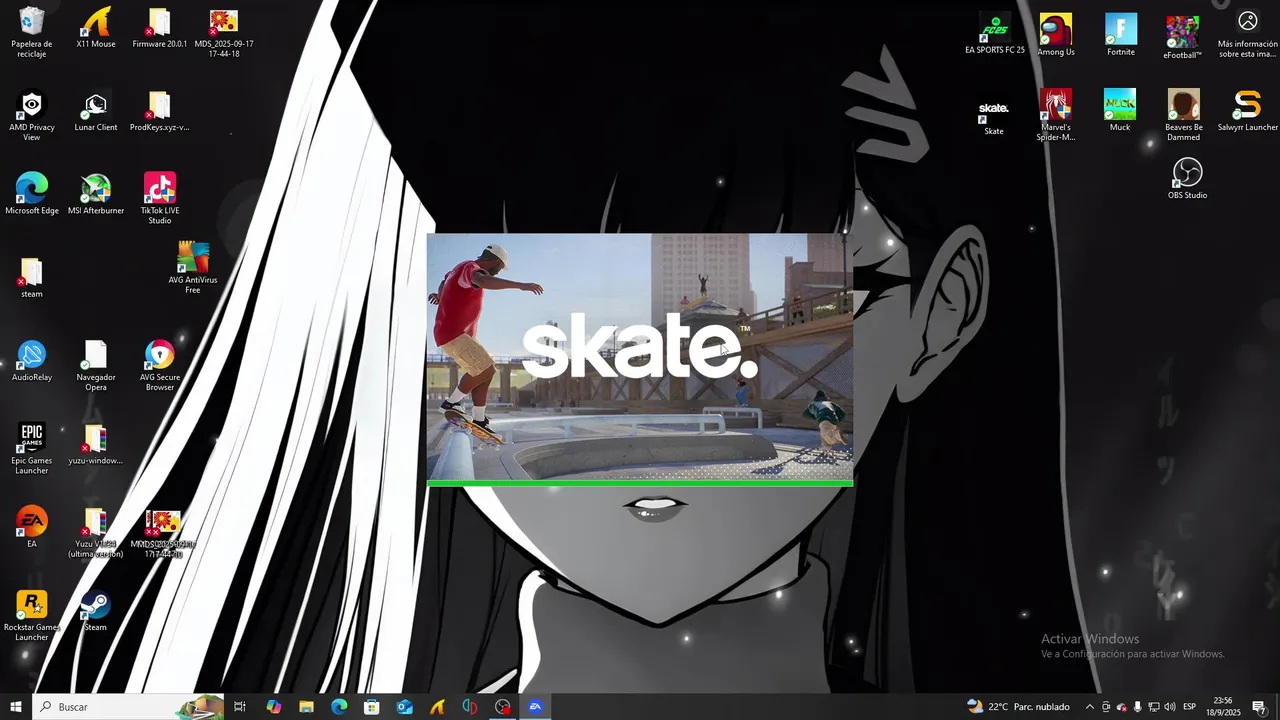Viewport: 1280px width, 720px height.
Task: Select the ProdKeys.xyz folder
Action: pyautogui.click(x=160, y=112)
